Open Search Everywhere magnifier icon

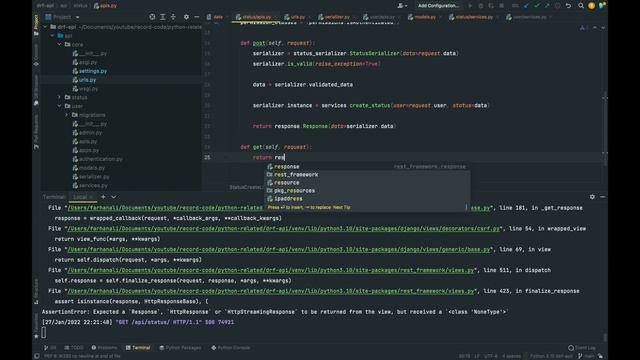[581, 6]
